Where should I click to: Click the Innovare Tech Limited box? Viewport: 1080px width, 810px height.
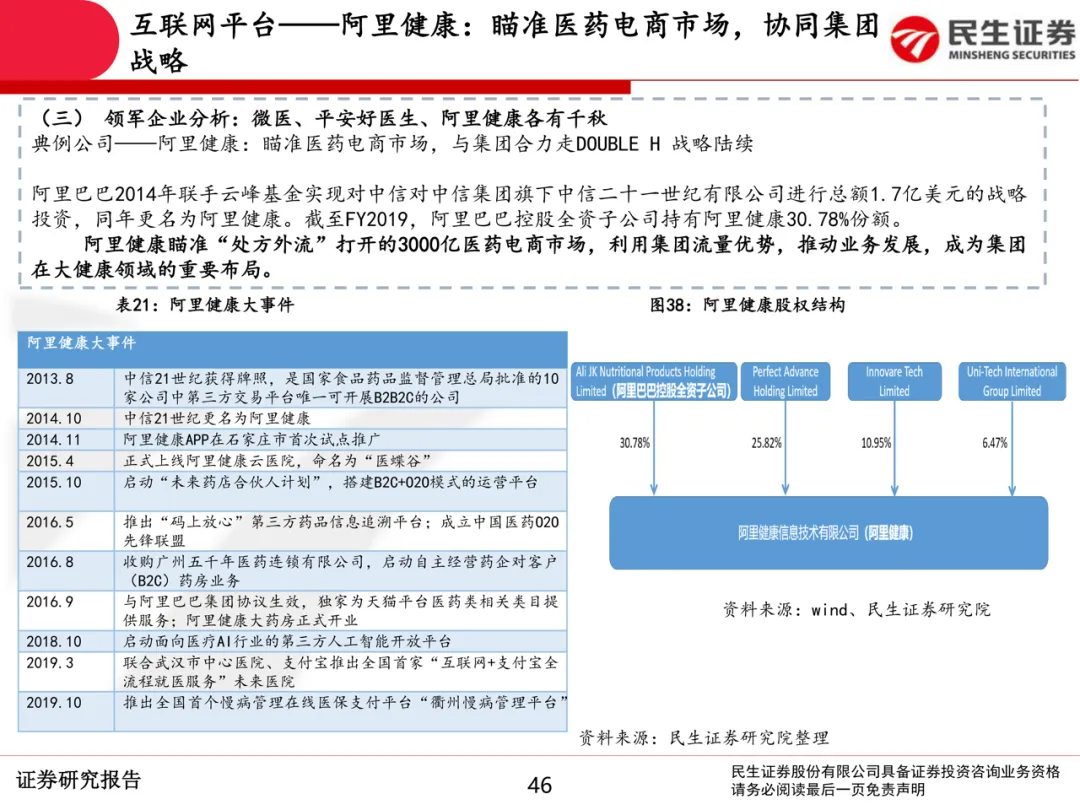click(894, 382)
